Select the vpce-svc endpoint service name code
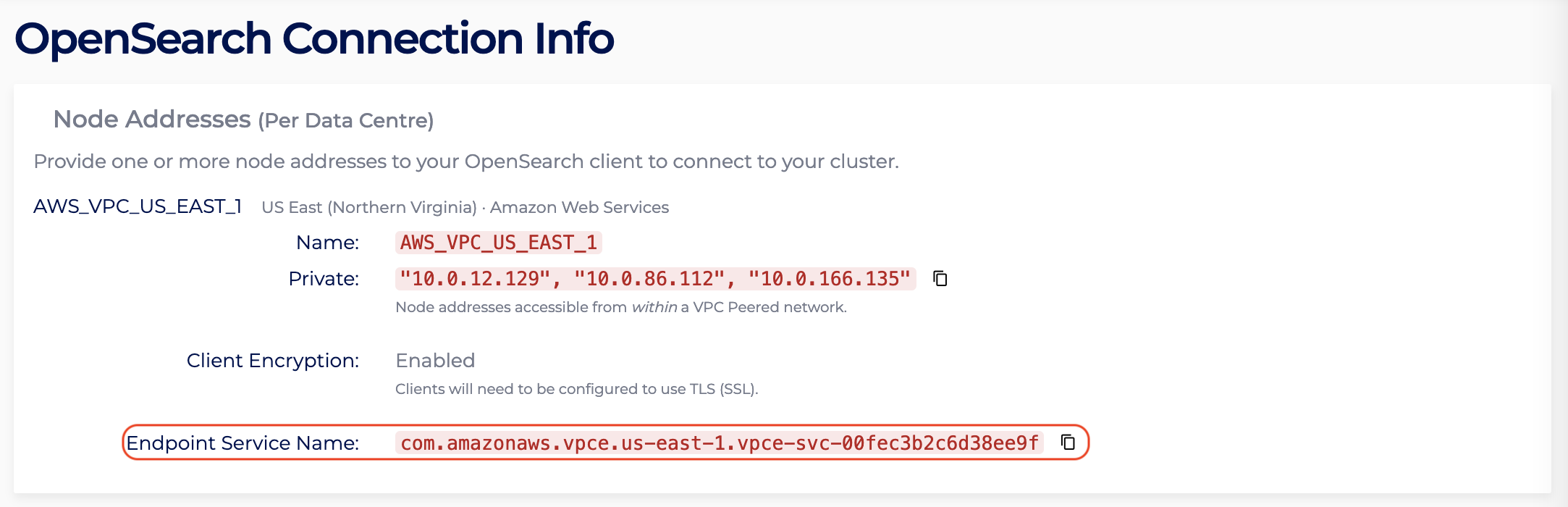 tap(720, 443)
